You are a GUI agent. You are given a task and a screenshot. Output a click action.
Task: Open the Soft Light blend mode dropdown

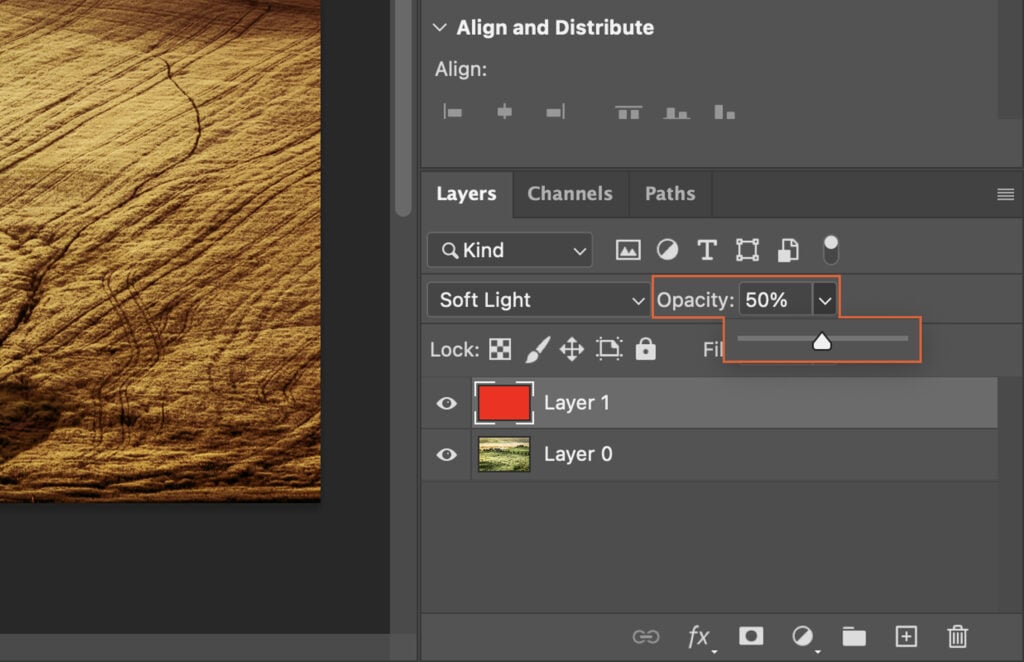coord(537,299)
